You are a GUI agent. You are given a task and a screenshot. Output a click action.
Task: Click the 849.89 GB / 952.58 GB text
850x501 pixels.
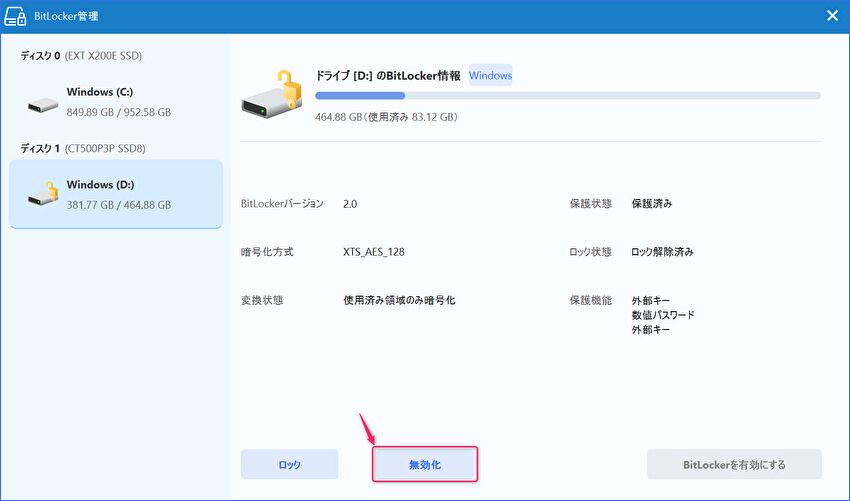point(119,112)
